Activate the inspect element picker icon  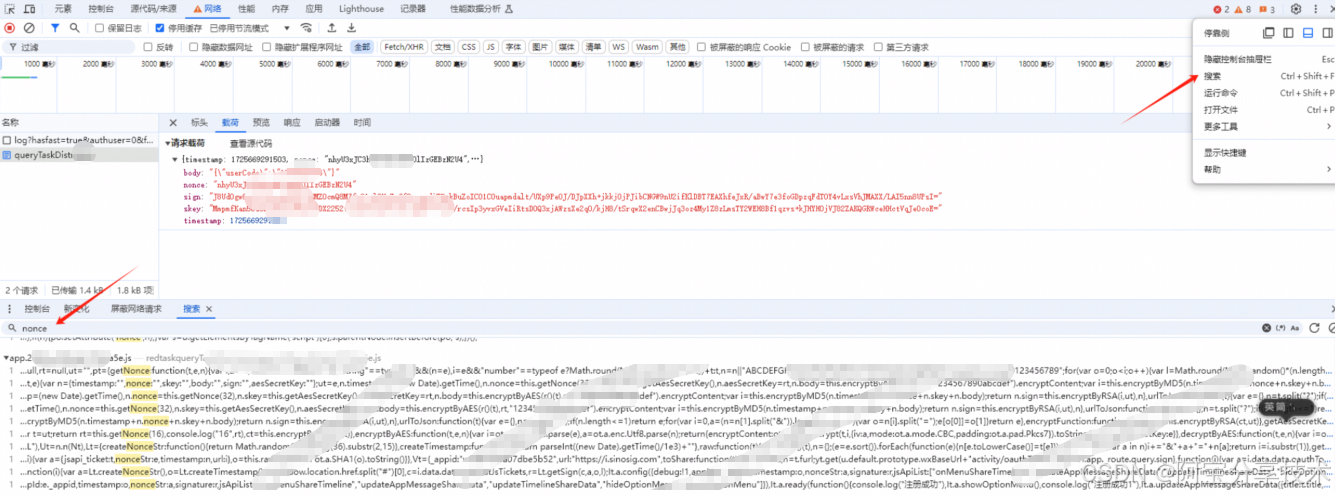click(11, 9)
